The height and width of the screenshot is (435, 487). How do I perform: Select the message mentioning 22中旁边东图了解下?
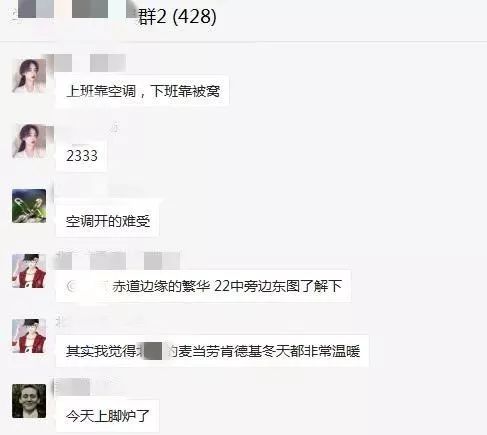(x=203, y=286)
